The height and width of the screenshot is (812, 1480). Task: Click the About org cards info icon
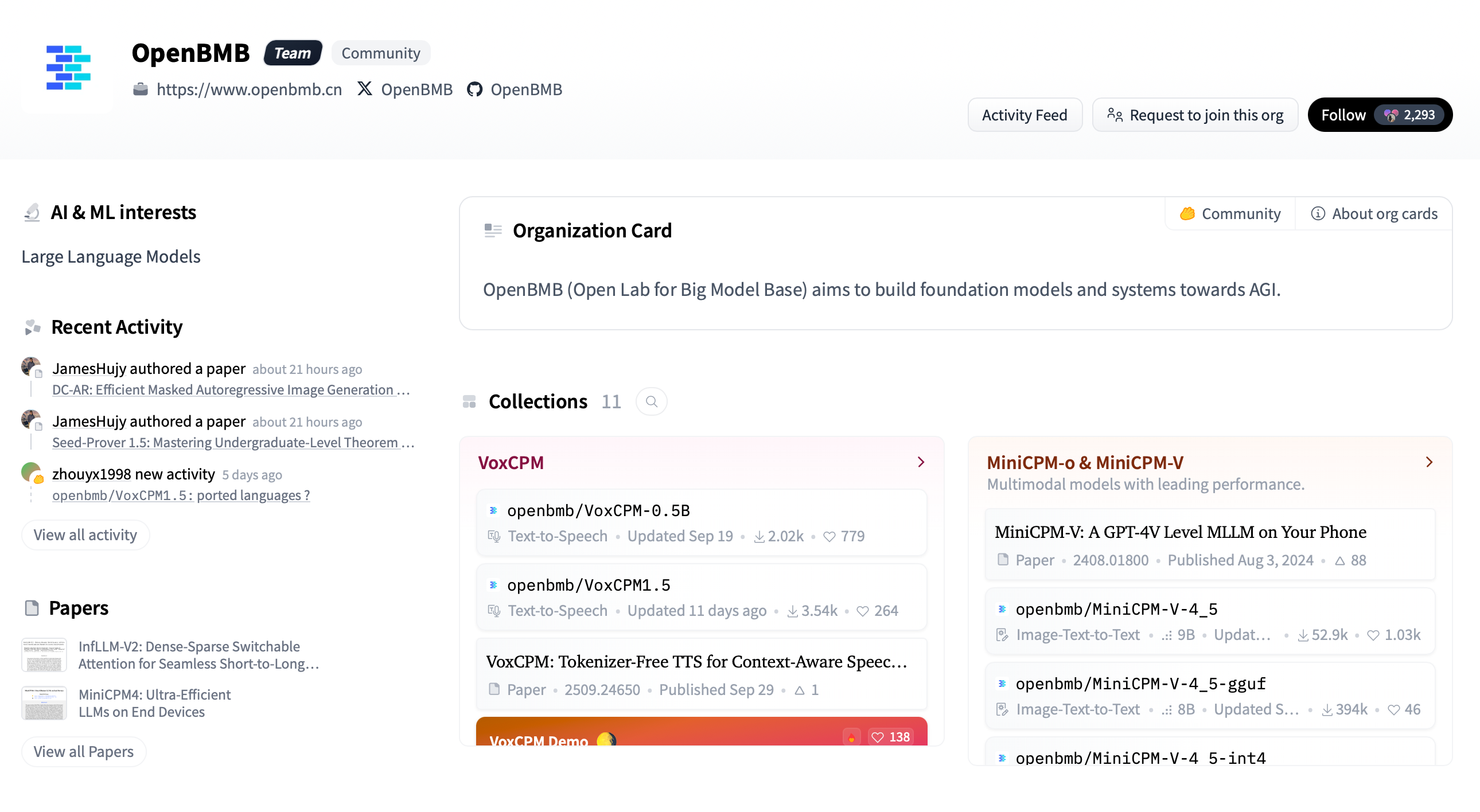click(x=1318, y=214)
